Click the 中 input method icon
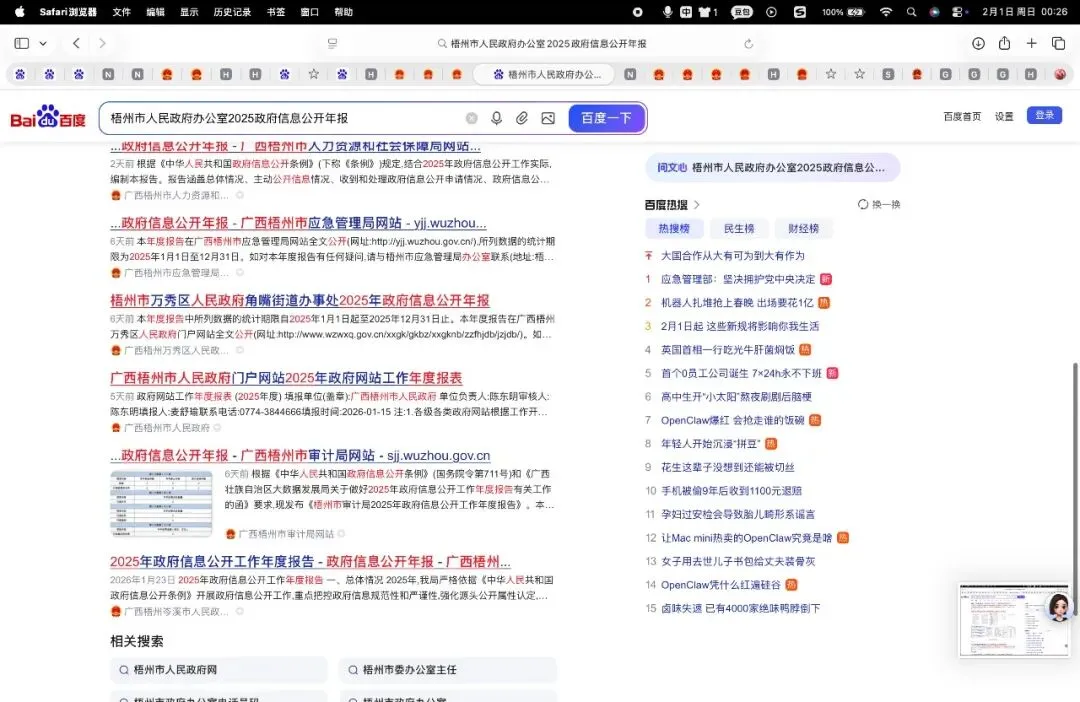The width and height of the screenshot is (1080, 702). 686,12
